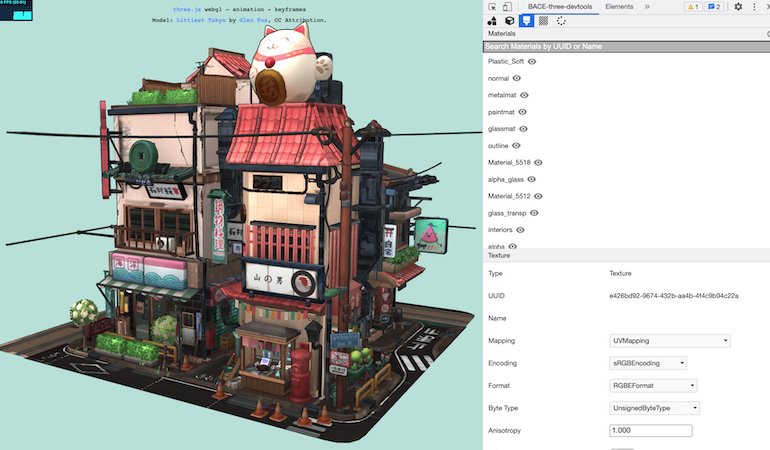Switch to the Elements tab
Screen dimensions: 770x450
[x=619, y=7]
